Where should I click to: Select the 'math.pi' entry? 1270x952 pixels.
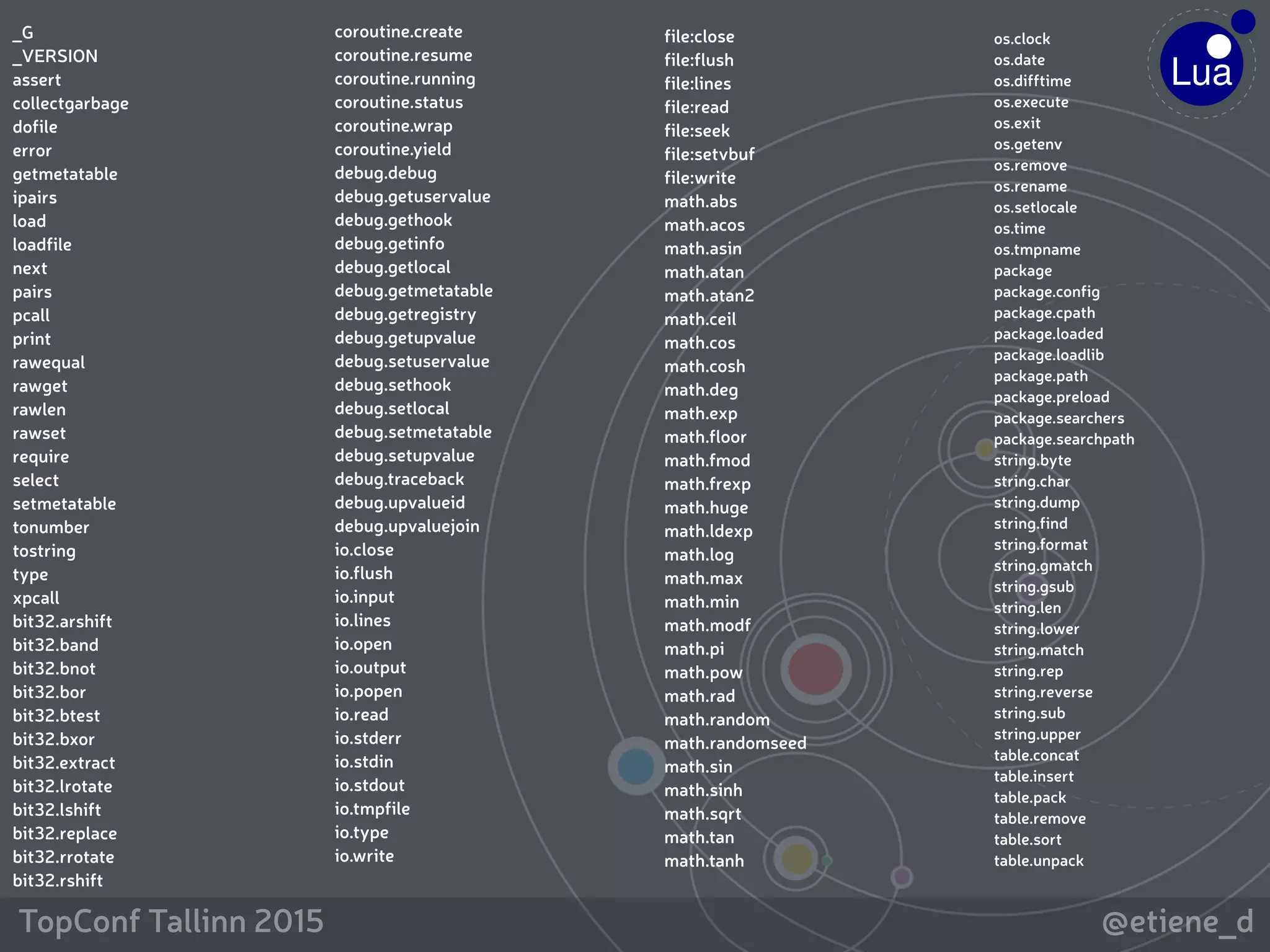pyautogui.click(x=695, y=649)
